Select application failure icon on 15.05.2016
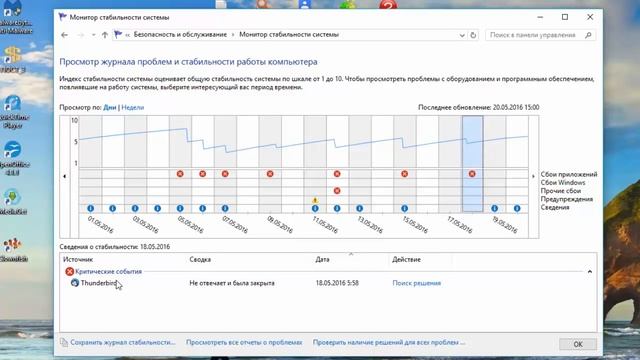Screen dimensions: 640x360 tap(404, 174)
